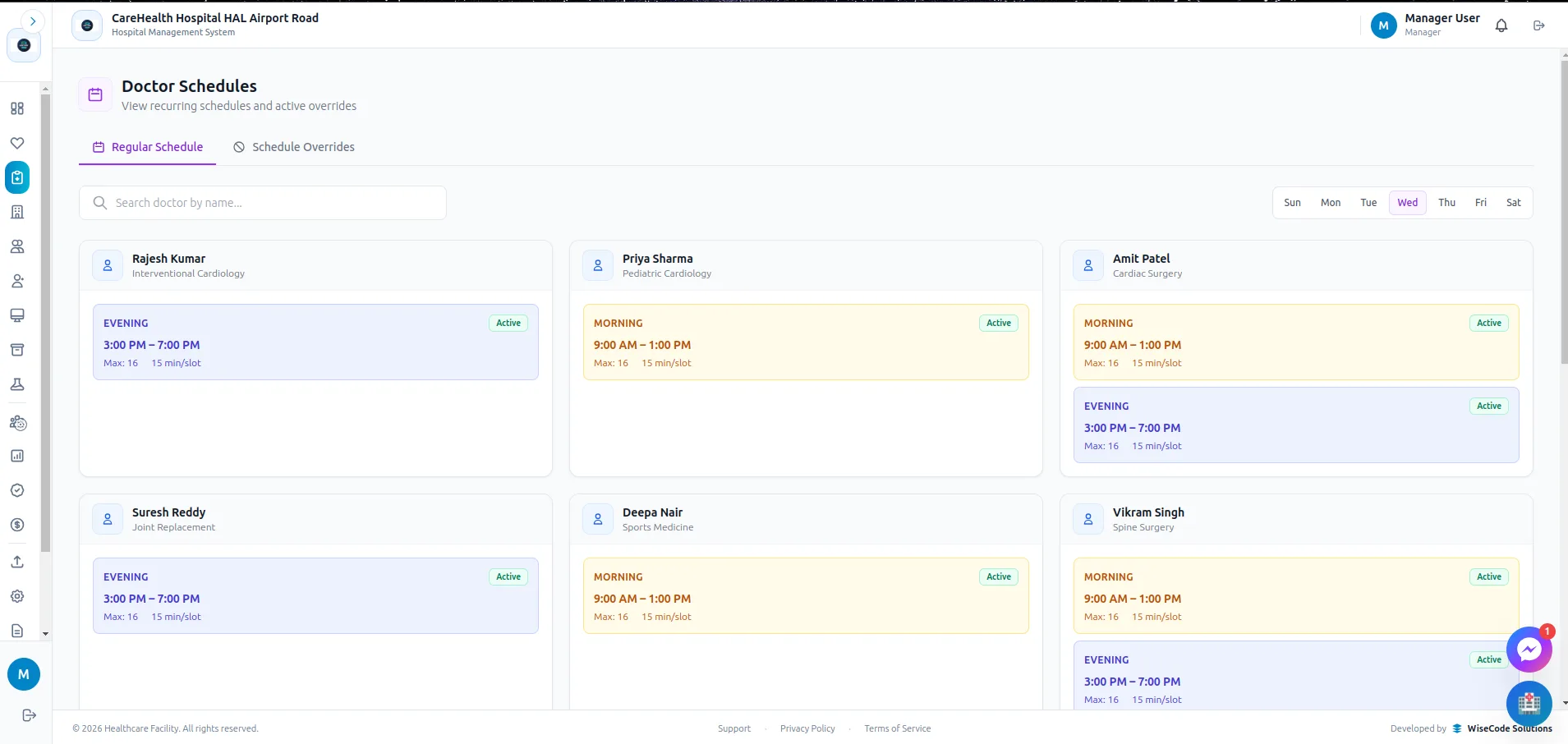Click the dollar coin billing icon
This screenshot has height=744, width=1568.
pyautogui.click(x=17, y=525)
